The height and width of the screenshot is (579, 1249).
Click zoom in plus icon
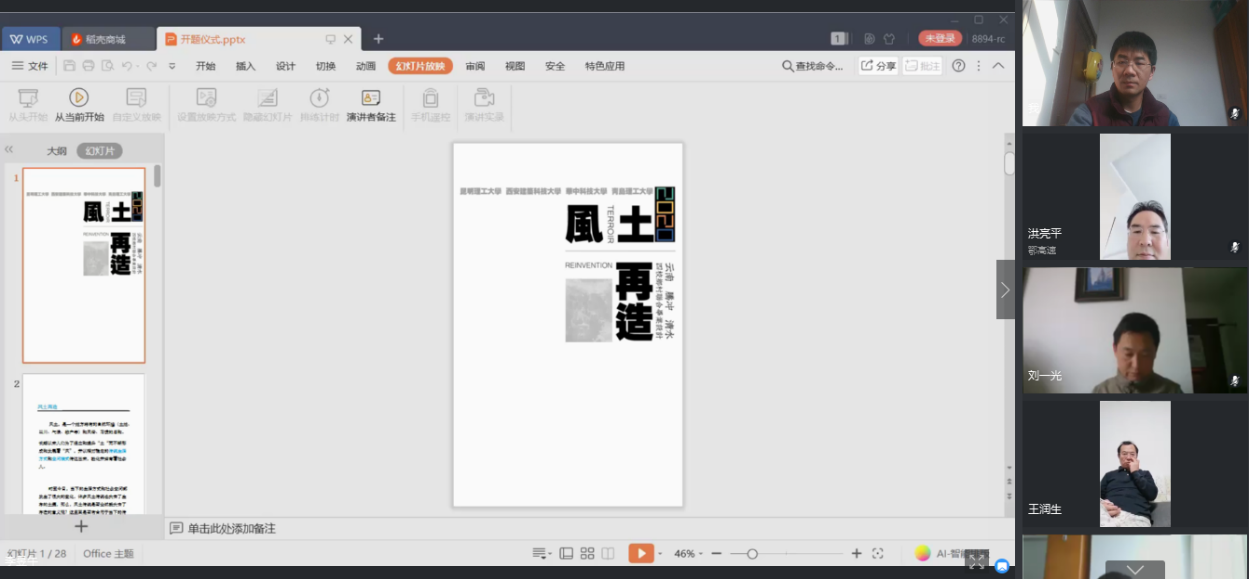856,553
